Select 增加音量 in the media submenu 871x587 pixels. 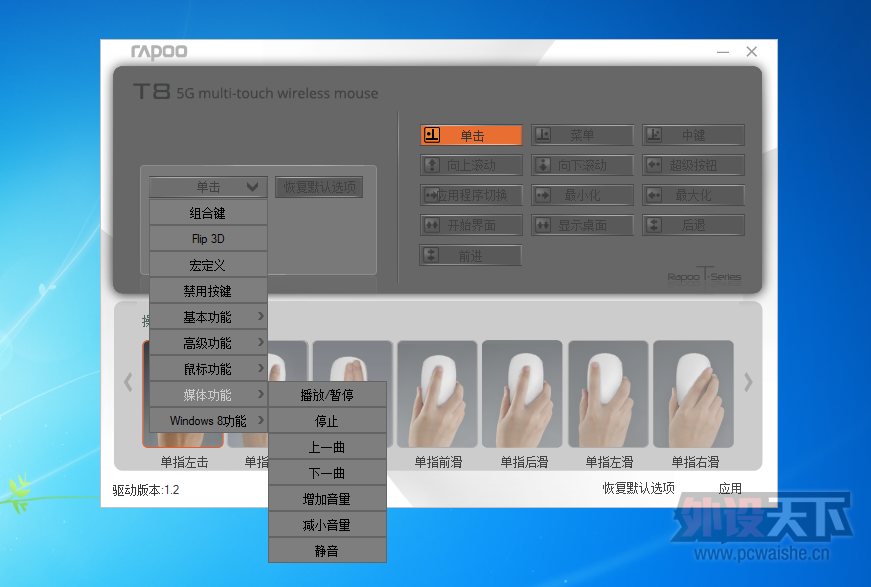(327, 499)
